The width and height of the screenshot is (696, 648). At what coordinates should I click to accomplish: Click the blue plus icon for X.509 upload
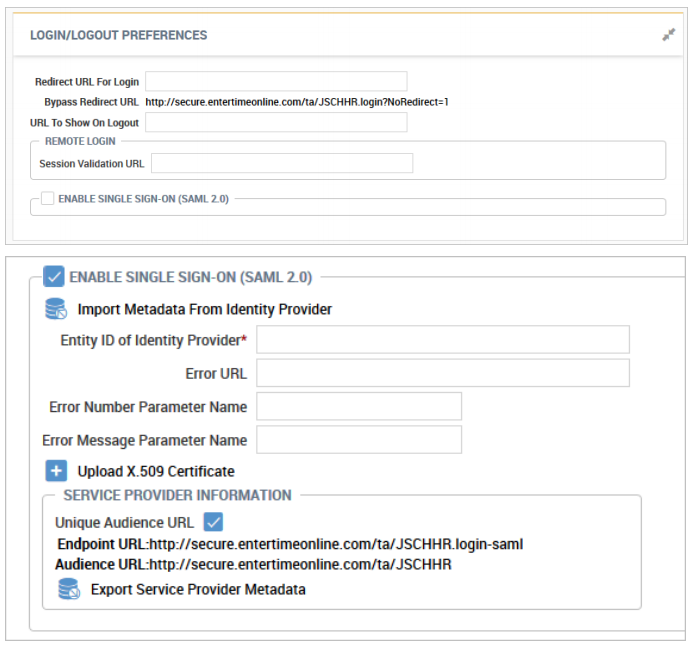(56, 471)
